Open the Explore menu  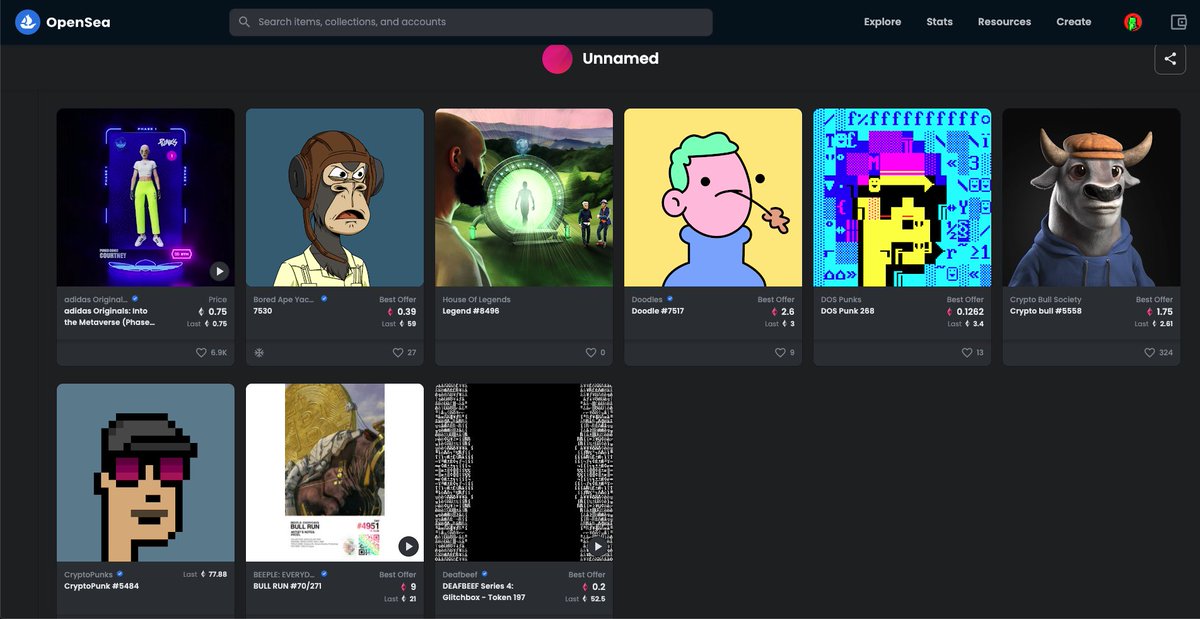point(882,22)
